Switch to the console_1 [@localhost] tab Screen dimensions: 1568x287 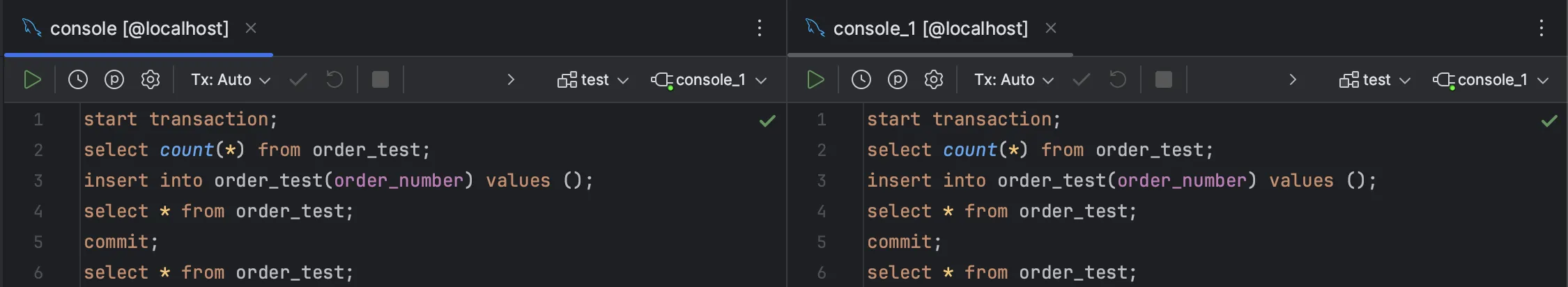(x=930, y=29)
